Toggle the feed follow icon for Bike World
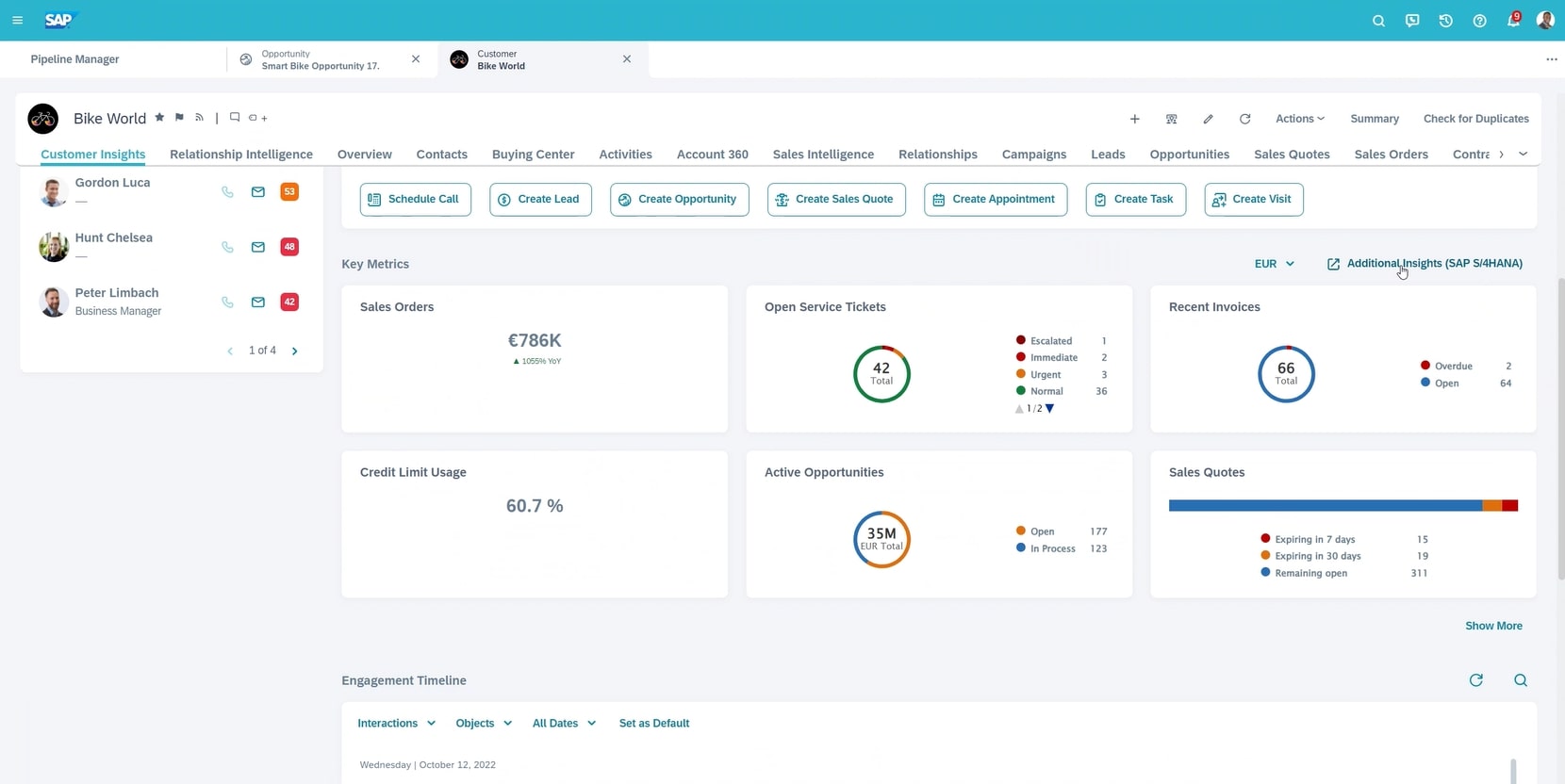 pyautogui.click(x=199, y=118)
